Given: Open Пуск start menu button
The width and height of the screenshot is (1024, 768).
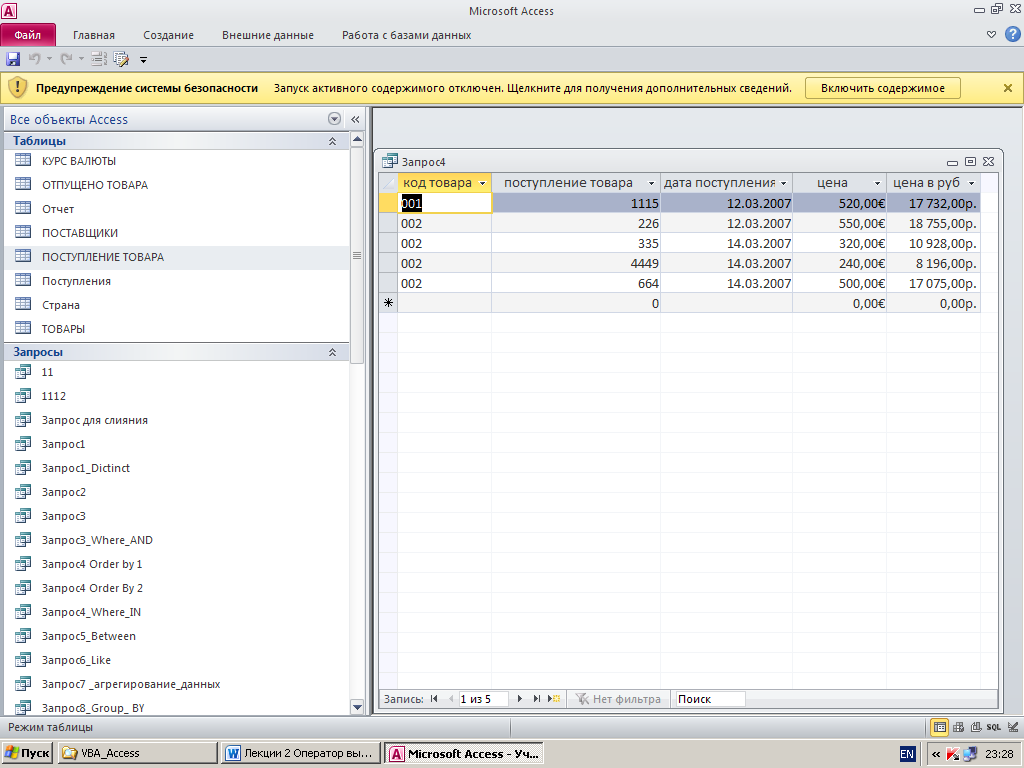Looking at the screenshot, I should click(27, 753).
